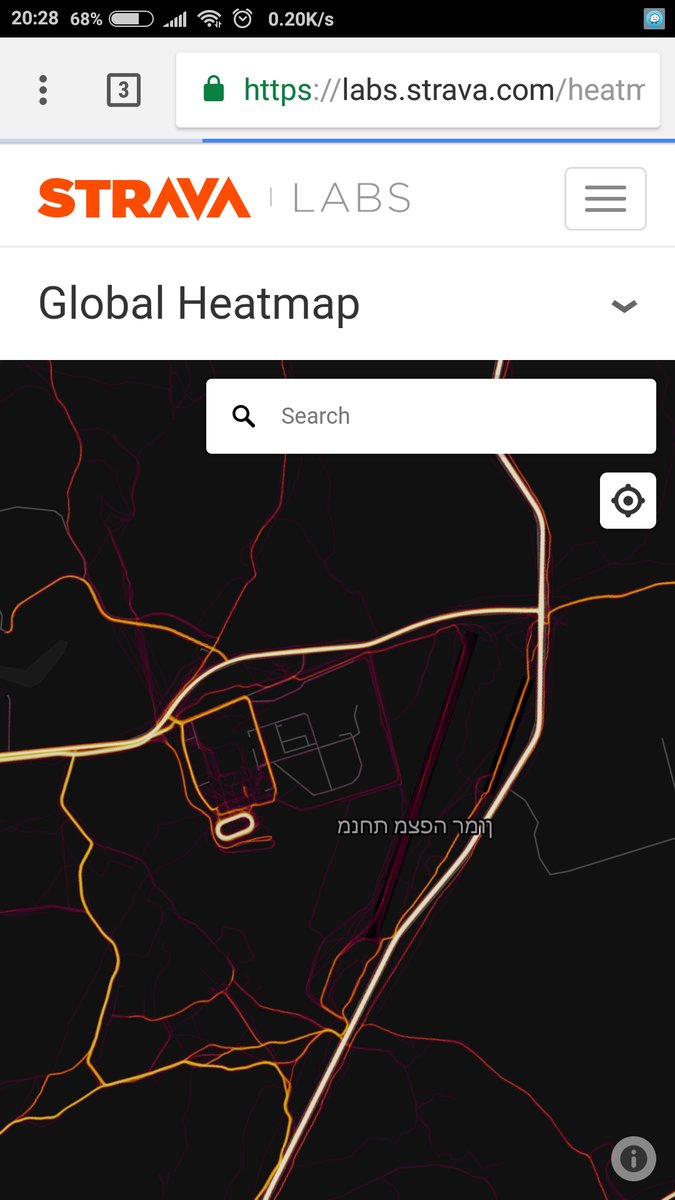
Task: Tap the blue notification icon top right
Action: click(x=654, y=18)
